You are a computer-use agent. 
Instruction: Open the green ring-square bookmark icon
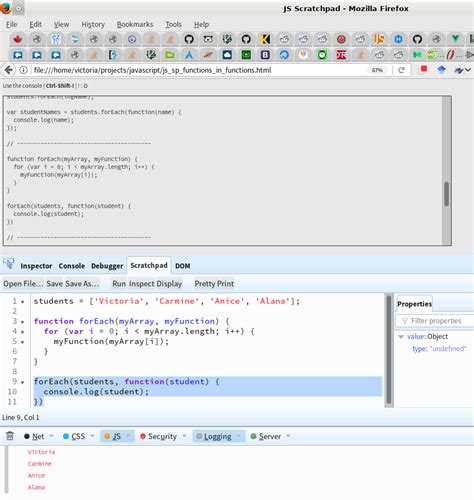click(x=322, y=55)
